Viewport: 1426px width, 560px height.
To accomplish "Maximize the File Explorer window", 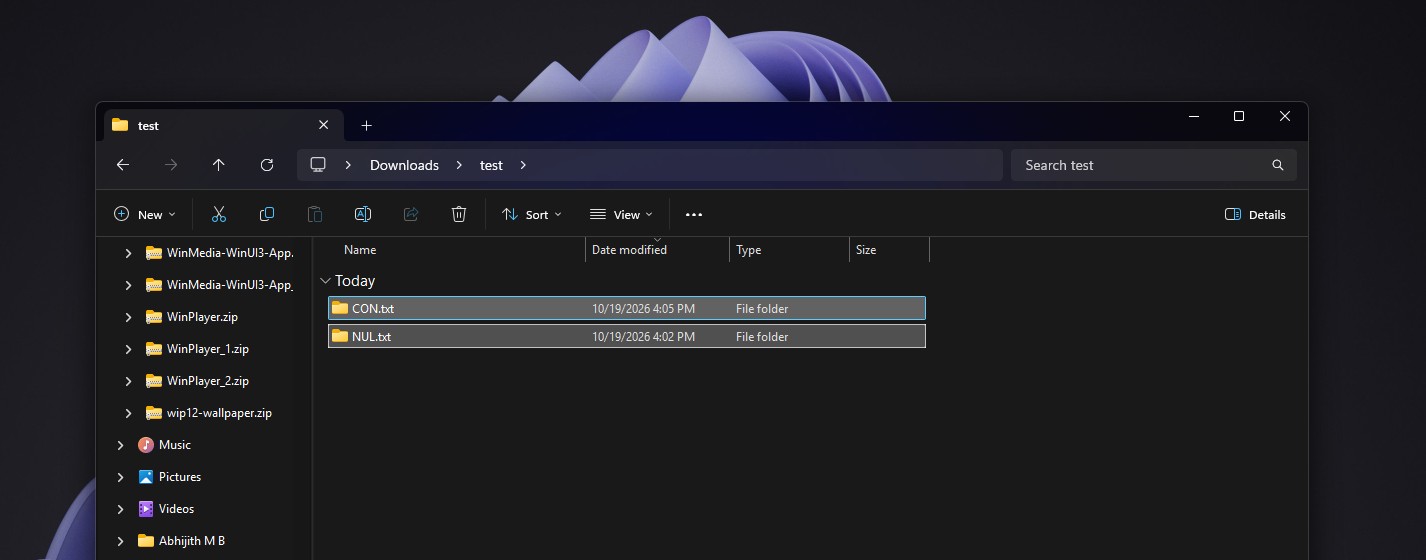I will (x=1239, y=117).
